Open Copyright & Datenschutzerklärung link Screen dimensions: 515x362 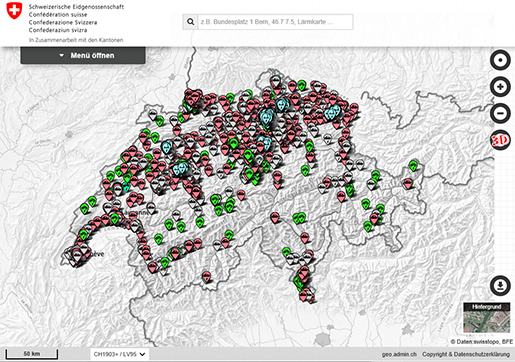tap(466, 354)
